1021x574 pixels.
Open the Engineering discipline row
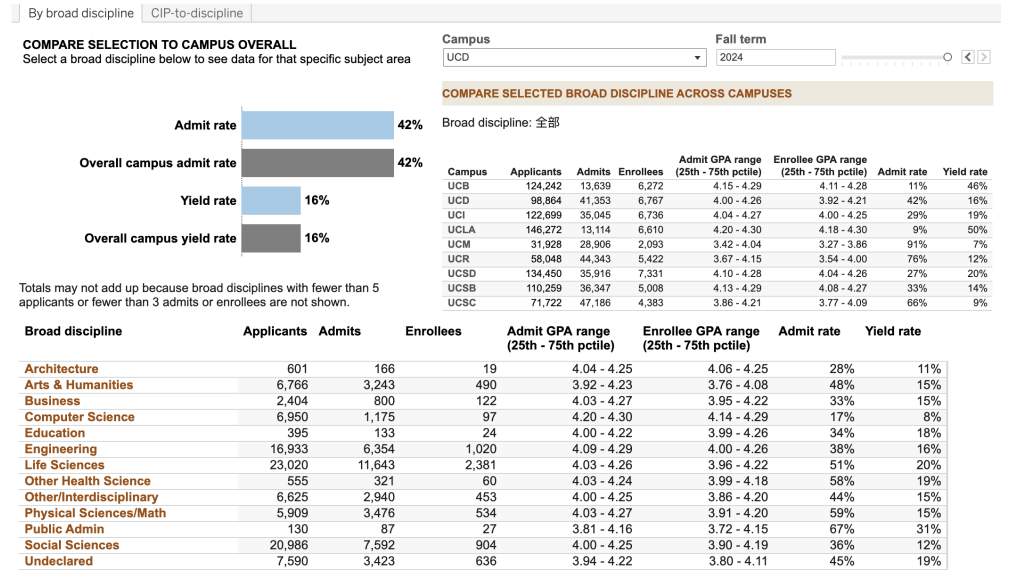click(x=60, y=449)
